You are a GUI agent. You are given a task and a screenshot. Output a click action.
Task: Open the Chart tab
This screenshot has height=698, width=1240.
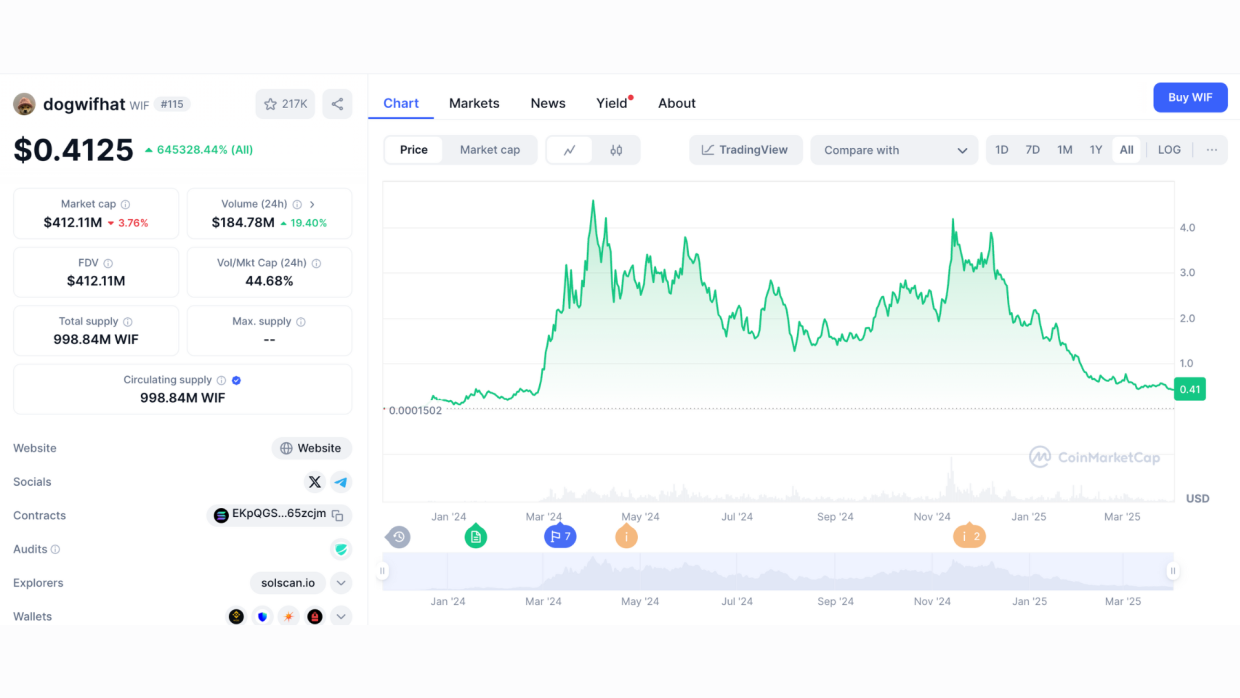tap(401, 103)
